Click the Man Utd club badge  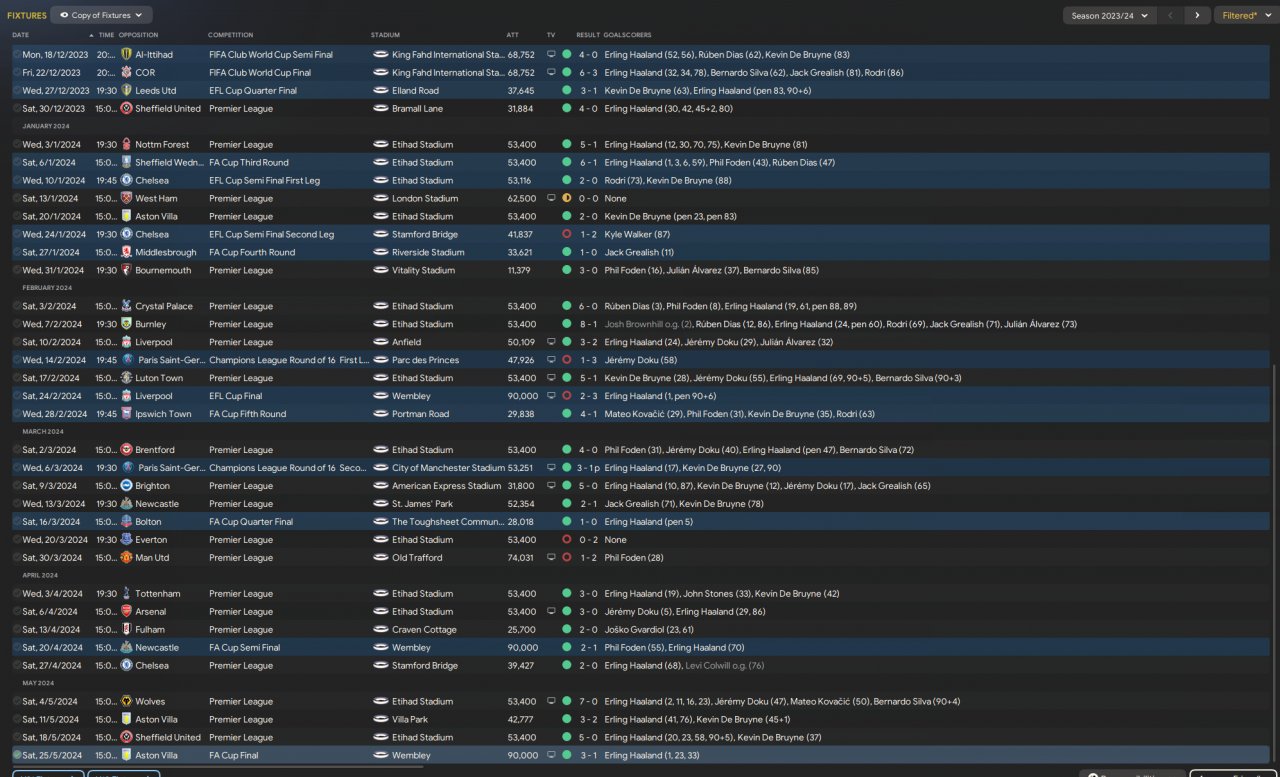tap(127, 558)
